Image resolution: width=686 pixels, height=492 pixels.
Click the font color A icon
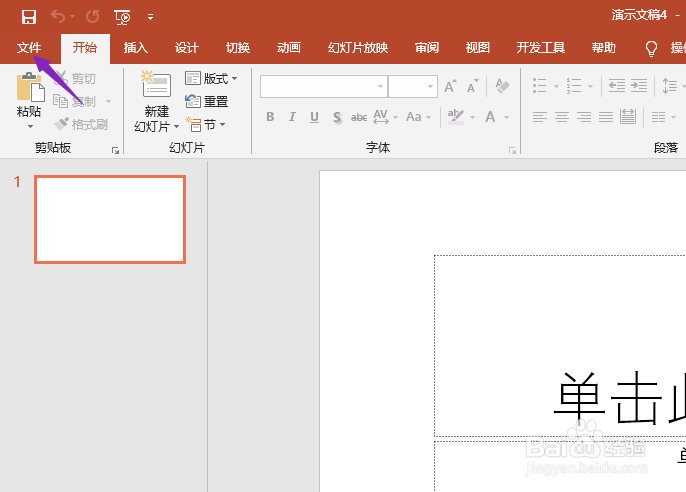point(490,117)
